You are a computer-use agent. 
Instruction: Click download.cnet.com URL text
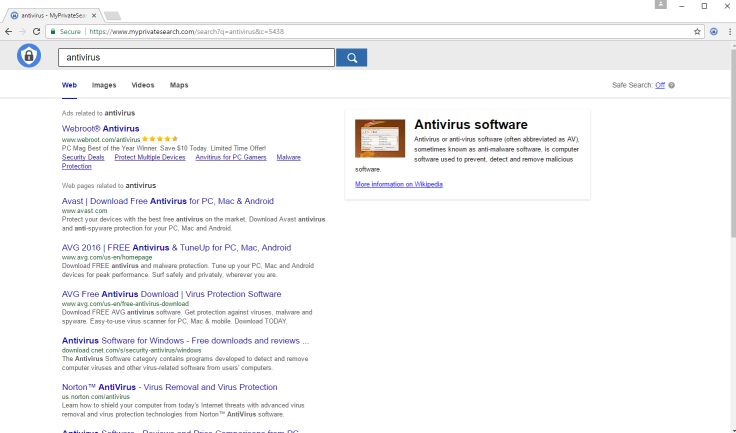(x=131, y=350)
